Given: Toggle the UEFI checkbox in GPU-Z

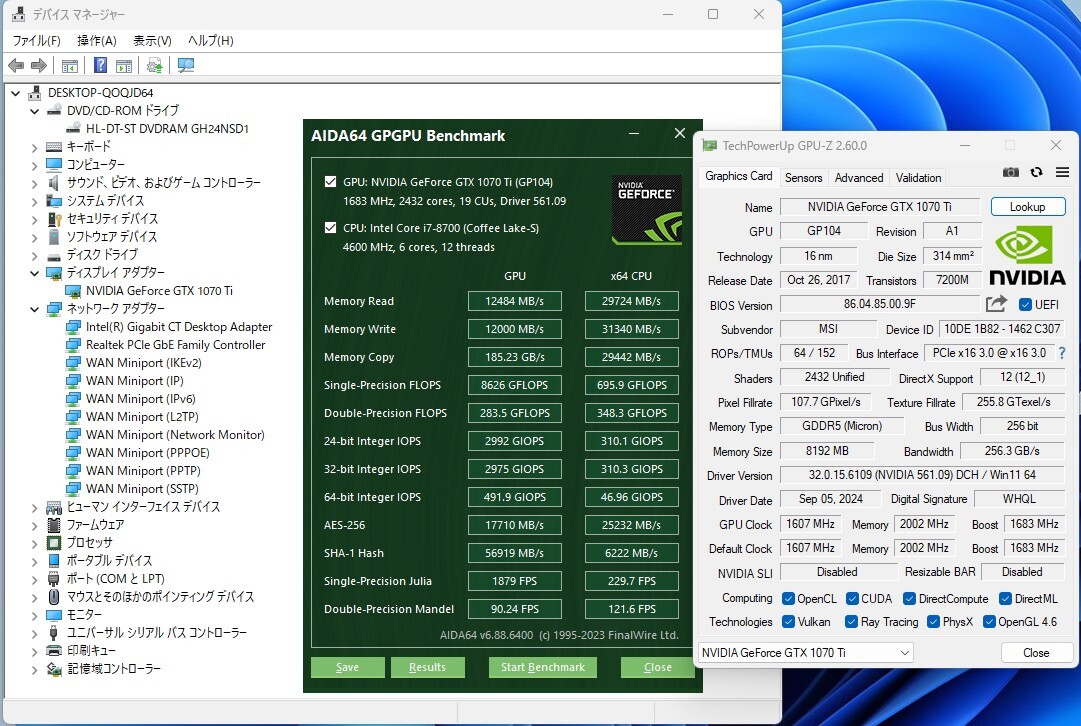Looking at the screenshot, I should coord(1025,305).
